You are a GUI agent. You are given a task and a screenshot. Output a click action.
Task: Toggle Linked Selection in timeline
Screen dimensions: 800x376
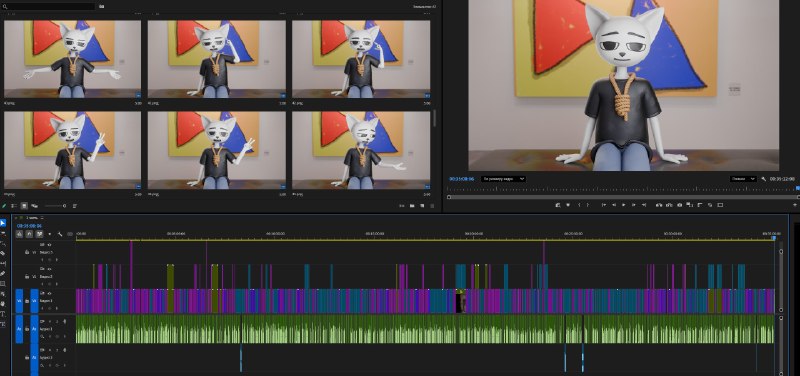coord(39,234)
